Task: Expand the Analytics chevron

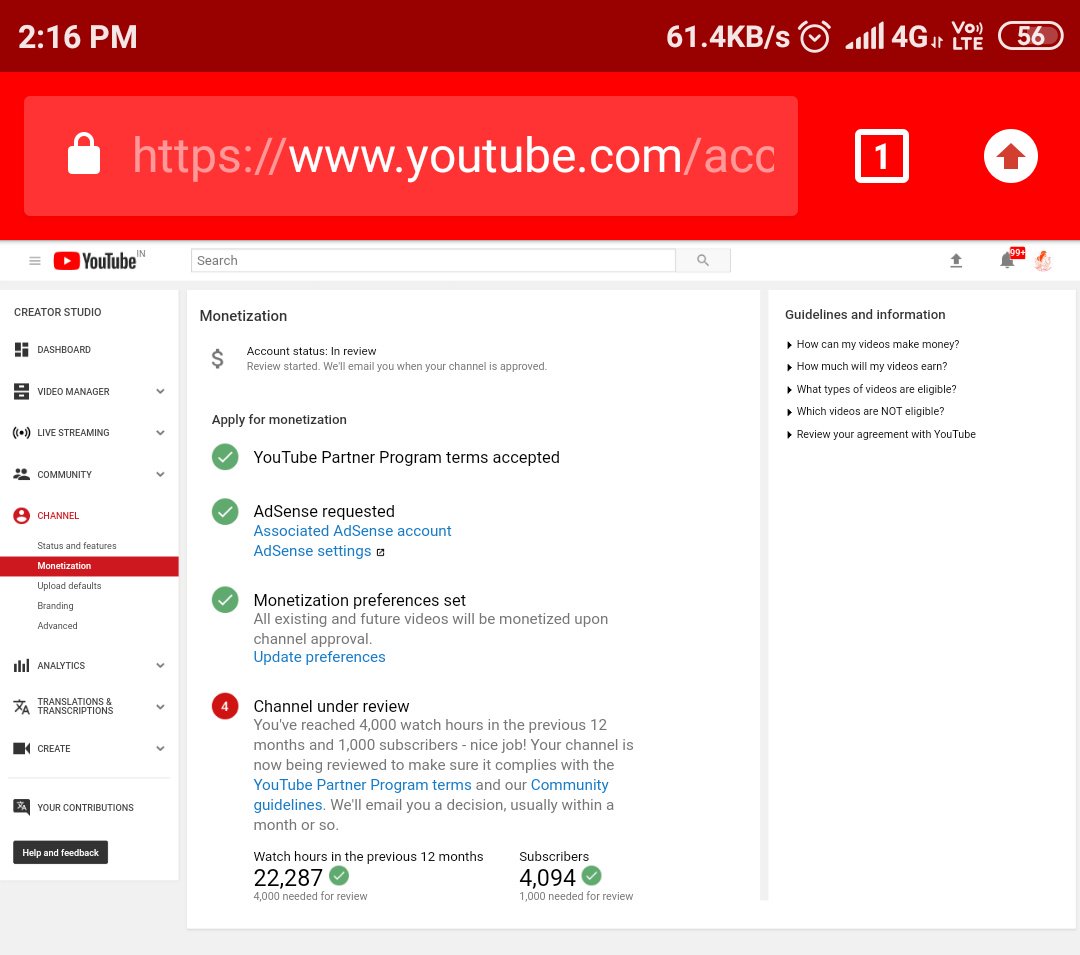Action: [x=160, y=665]
